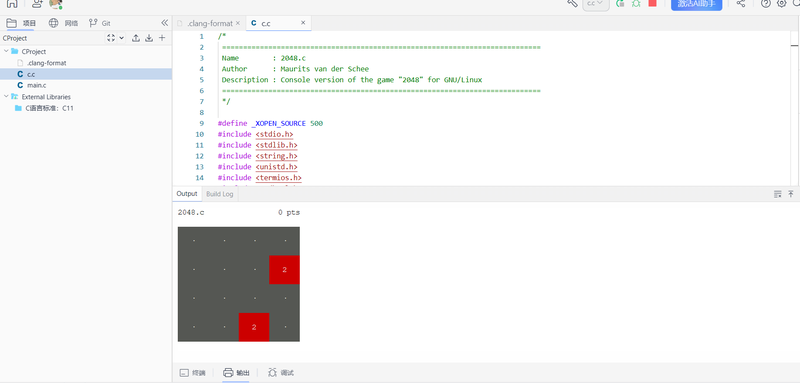Screen dimensions: 800x383
Task: Click the green rerun icon
Action: tap(620, 3)
